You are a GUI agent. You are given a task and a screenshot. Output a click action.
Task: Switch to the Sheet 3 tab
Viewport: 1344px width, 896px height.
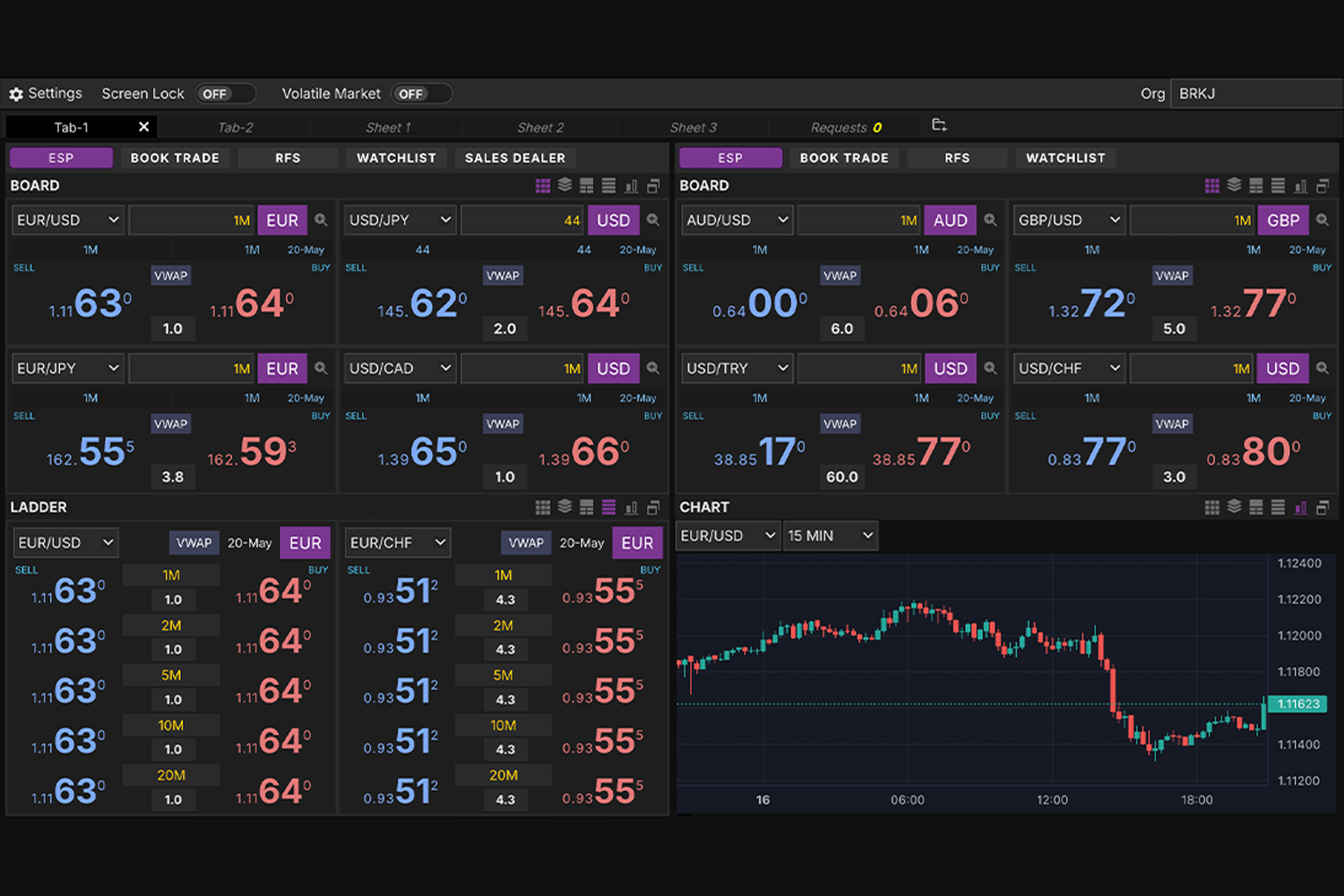click(693, 127)
